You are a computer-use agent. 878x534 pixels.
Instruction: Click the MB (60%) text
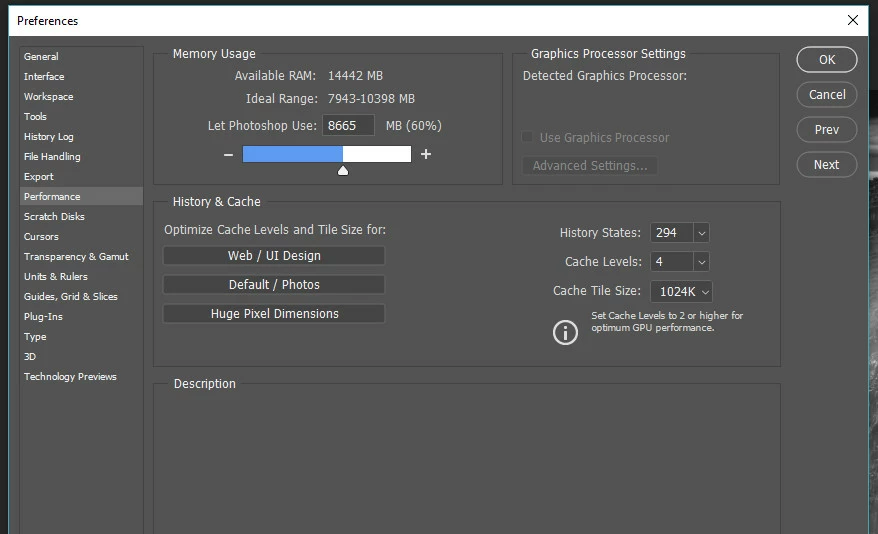[x=413, y=125]
